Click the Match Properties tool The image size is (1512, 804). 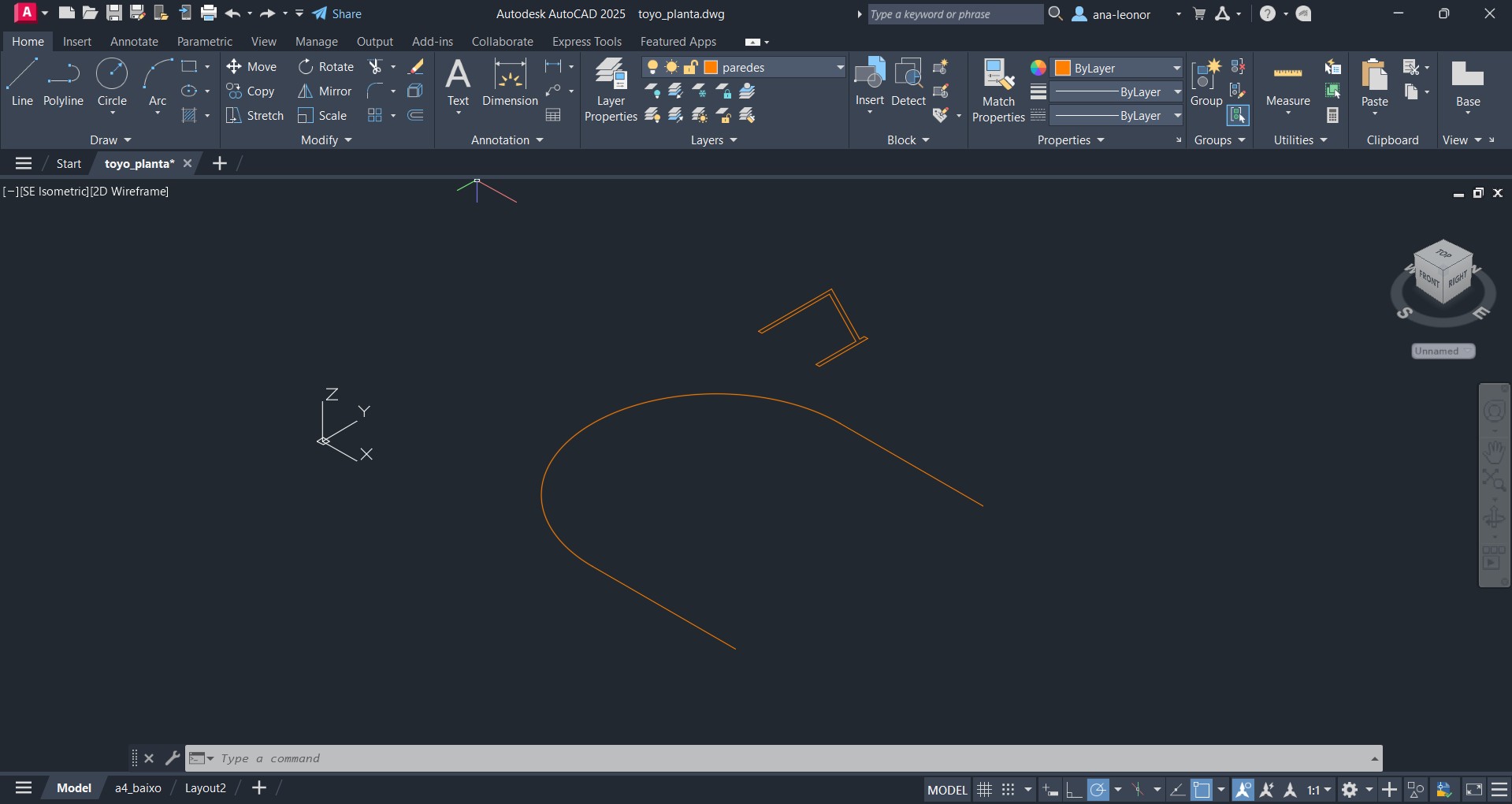pyautogui.click(x=998, y=91)
